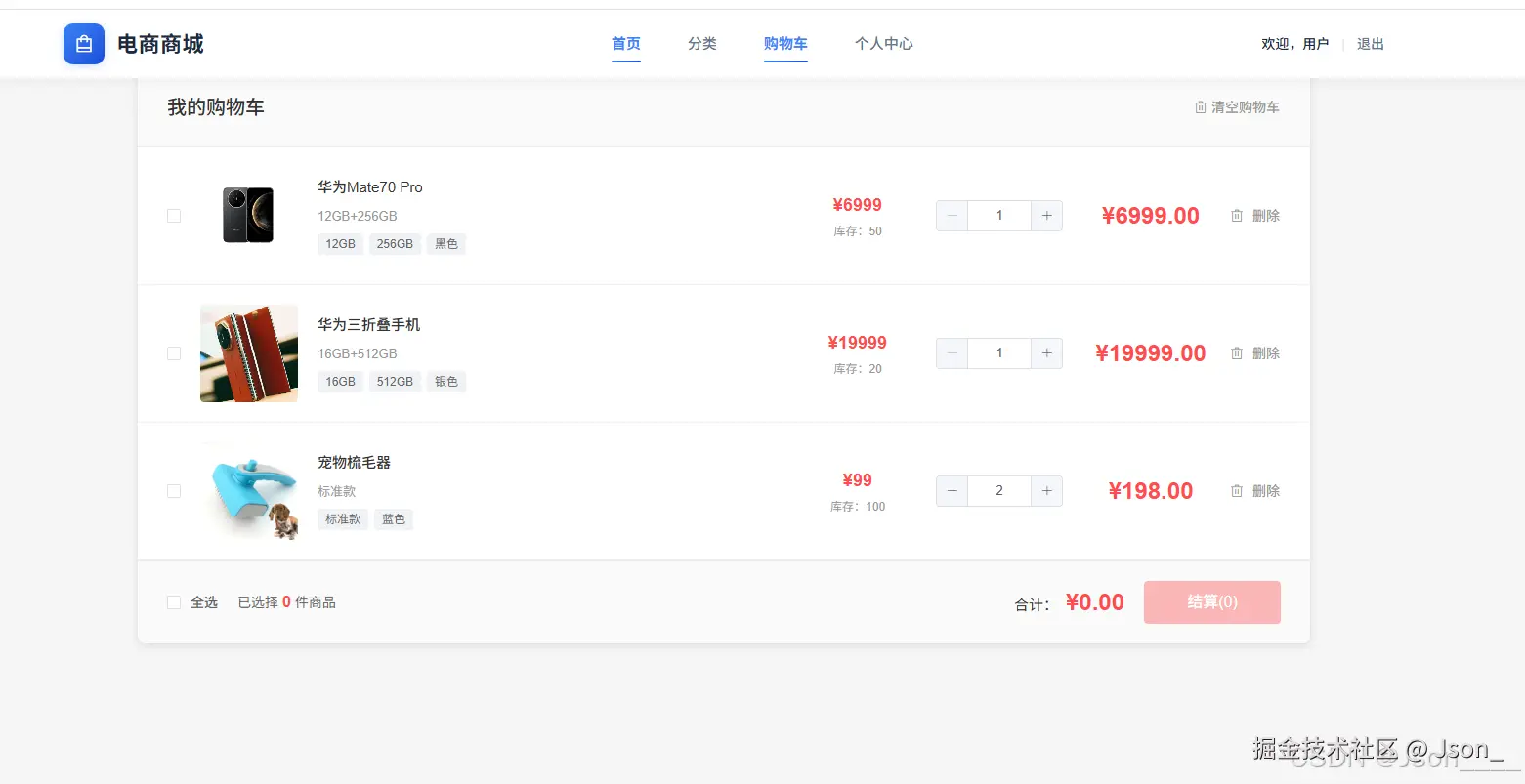This screenshot has width=1525, height=784.
Task: Open the 宠物梳毛器 product image
Action: point(249,491)
